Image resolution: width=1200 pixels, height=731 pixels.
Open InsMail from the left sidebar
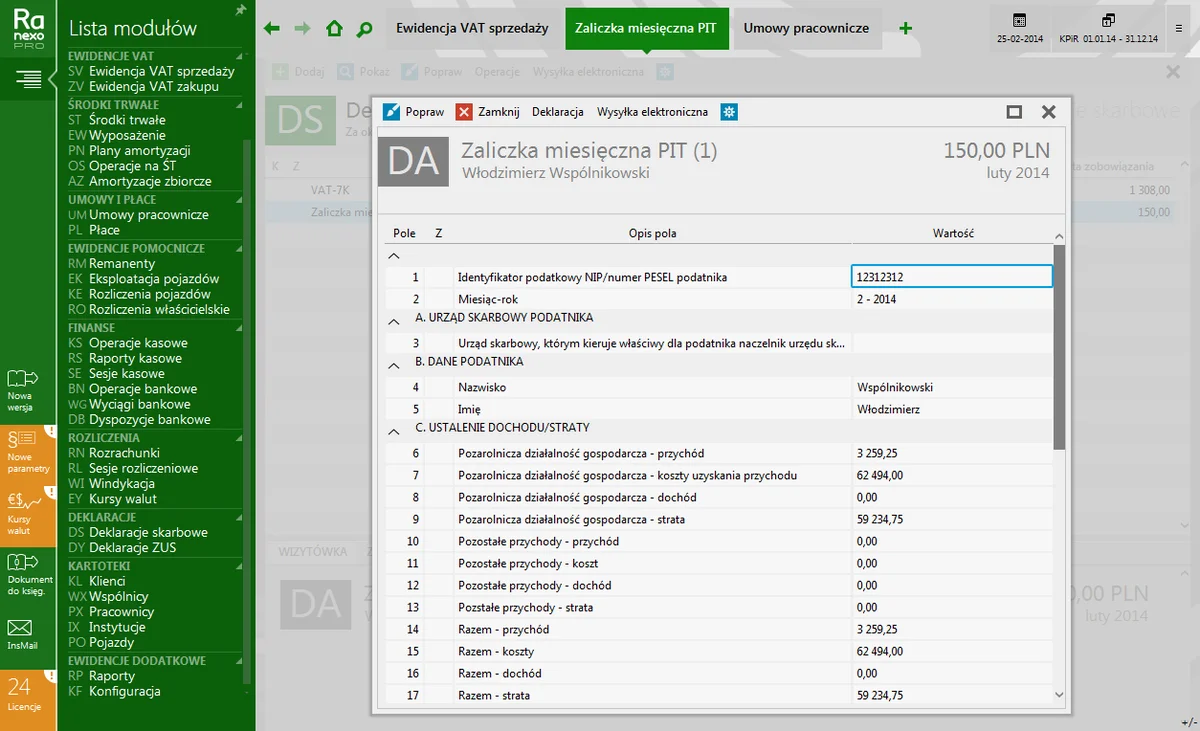click(x=22, y=634)
